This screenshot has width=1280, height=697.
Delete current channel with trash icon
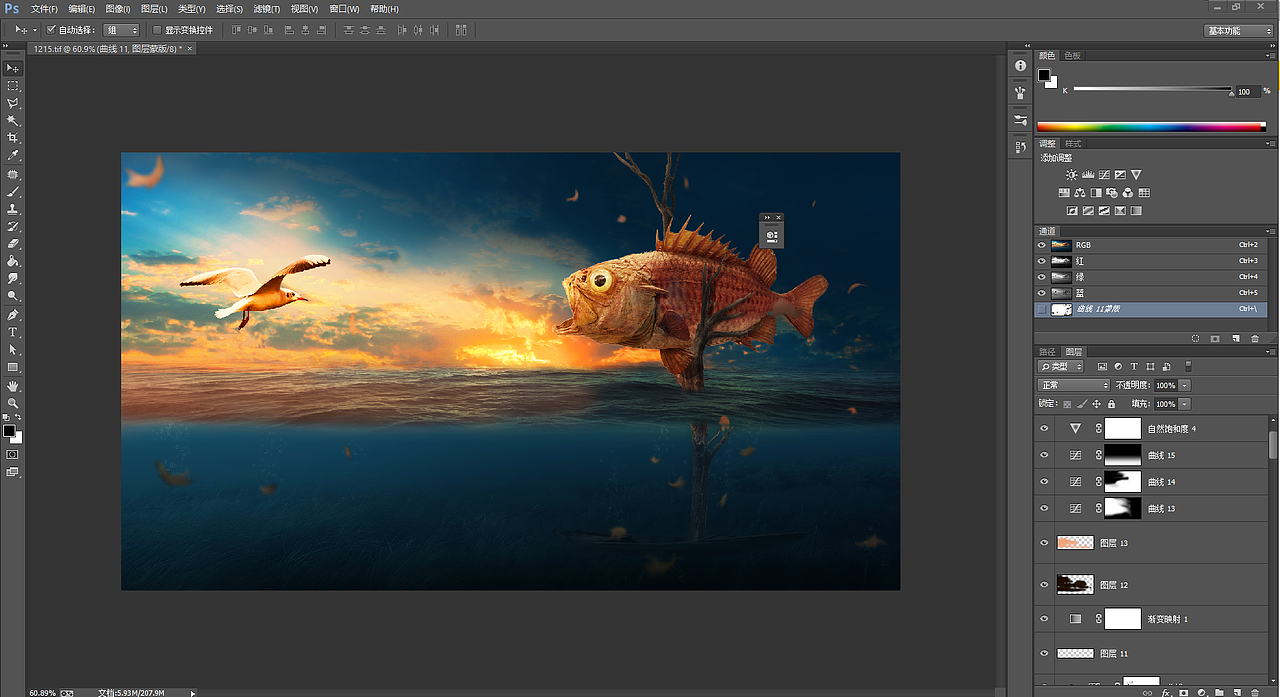[x=1255, y=339]
